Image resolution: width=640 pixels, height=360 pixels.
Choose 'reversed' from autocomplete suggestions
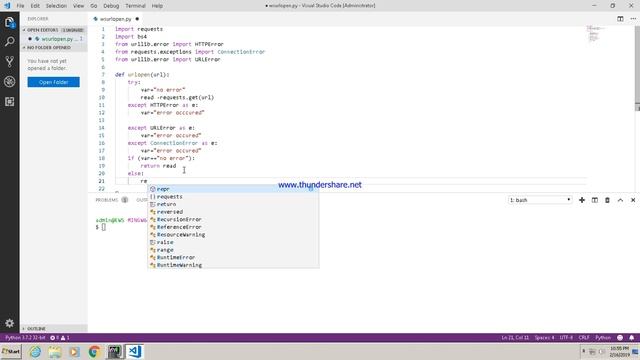pyautogui.click(x=233, y=212)
